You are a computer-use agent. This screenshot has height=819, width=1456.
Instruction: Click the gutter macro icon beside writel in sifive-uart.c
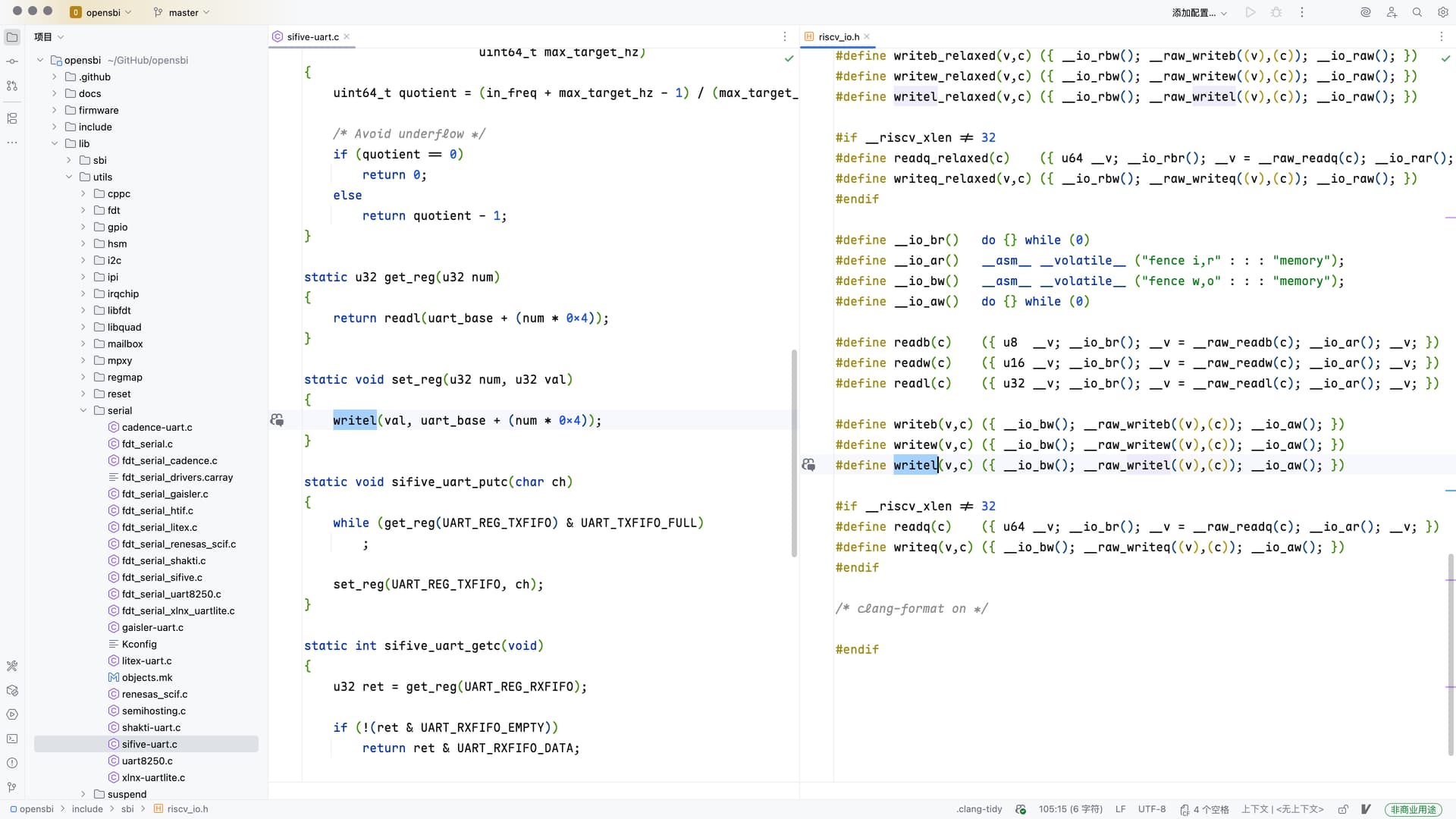[x=277, y=420]
